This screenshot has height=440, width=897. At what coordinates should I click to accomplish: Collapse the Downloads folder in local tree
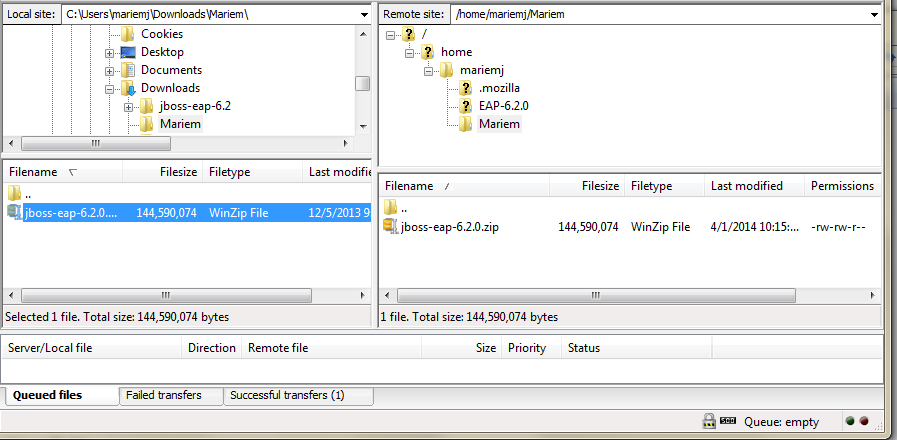click(109, 89)
